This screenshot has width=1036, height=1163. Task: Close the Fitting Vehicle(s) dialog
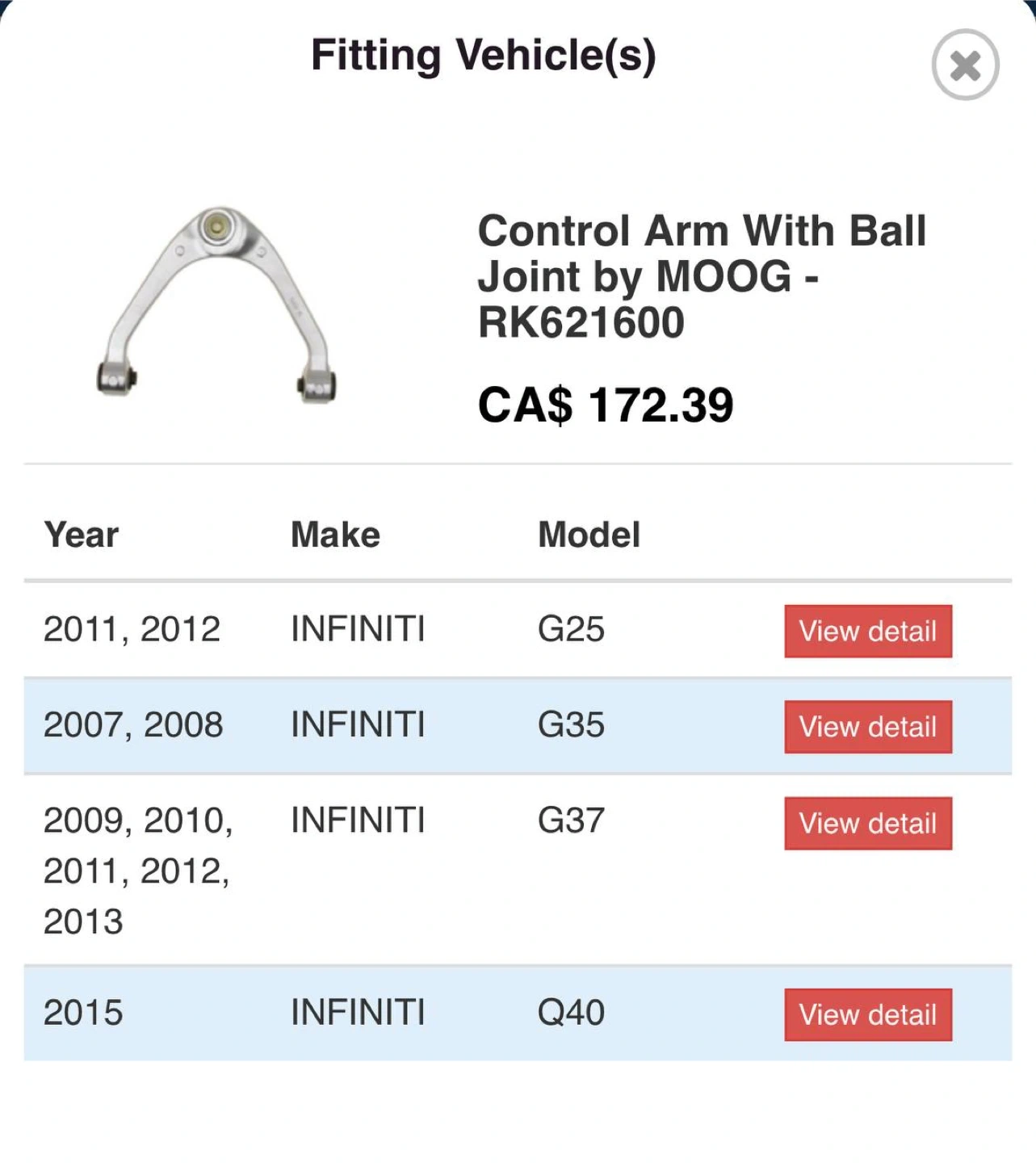[x=965, y=65]
